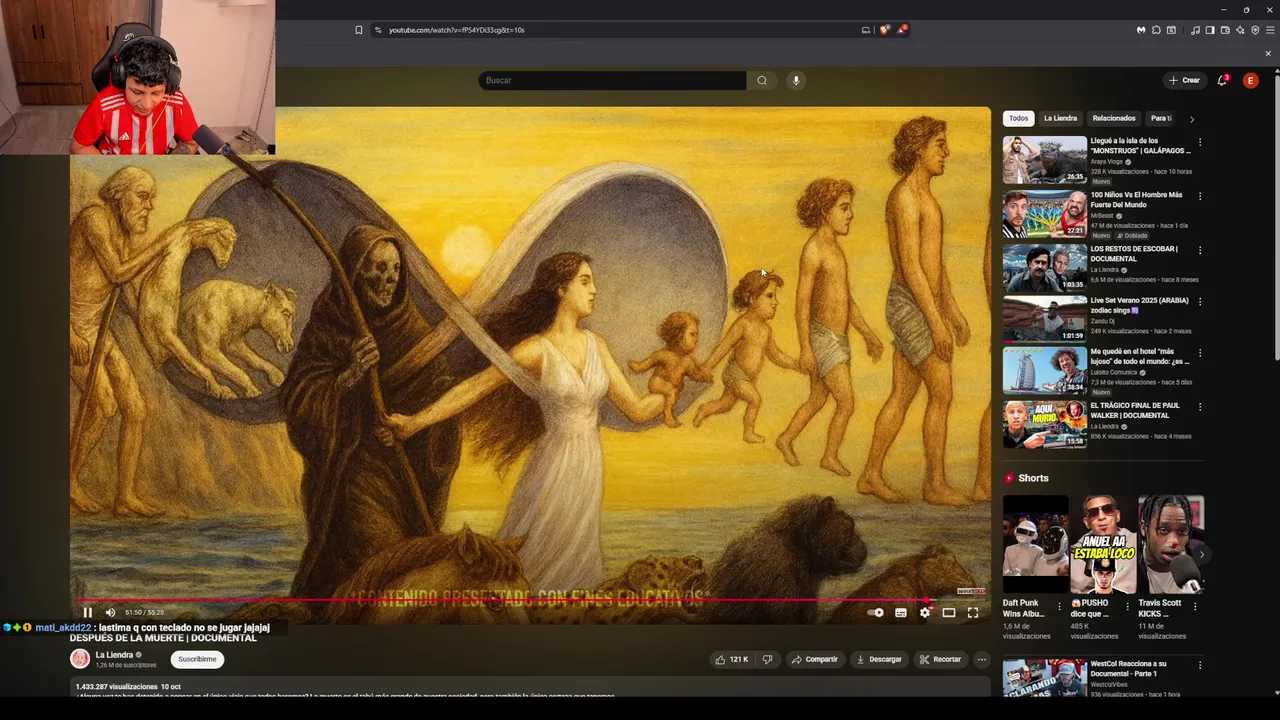The width and height of the screenshot is (1280, 720).
Task: Open the 'Daft Punk Wins Albu...' short
Action: pos(1035,545)
